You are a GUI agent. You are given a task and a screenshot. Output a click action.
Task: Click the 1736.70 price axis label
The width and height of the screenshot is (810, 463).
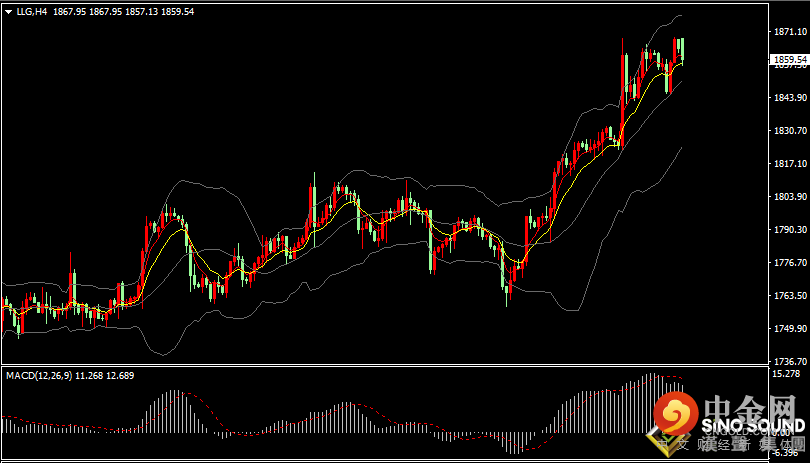click(790, 361)
